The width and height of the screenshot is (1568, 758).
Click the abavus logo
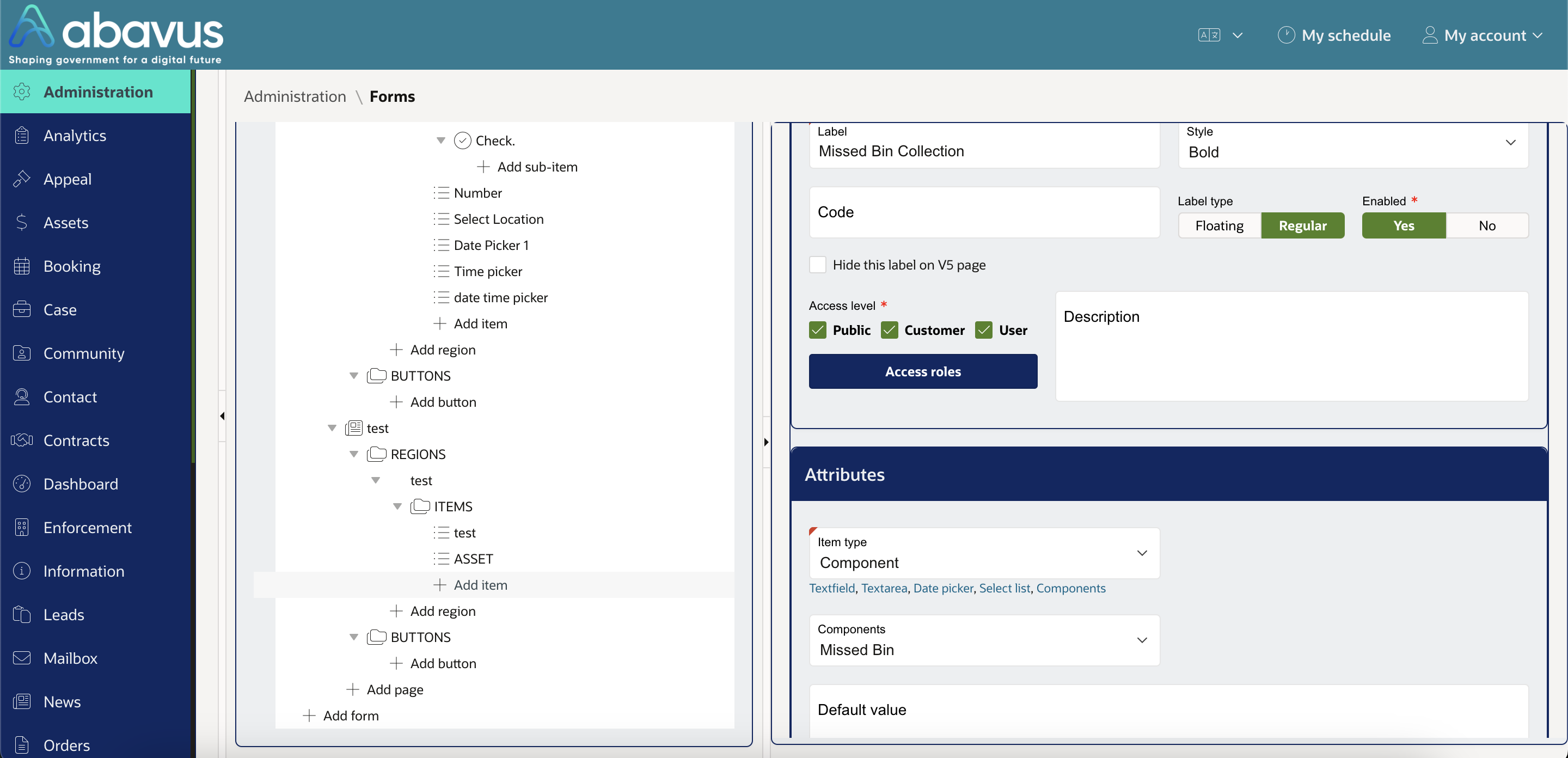(115, 35)
